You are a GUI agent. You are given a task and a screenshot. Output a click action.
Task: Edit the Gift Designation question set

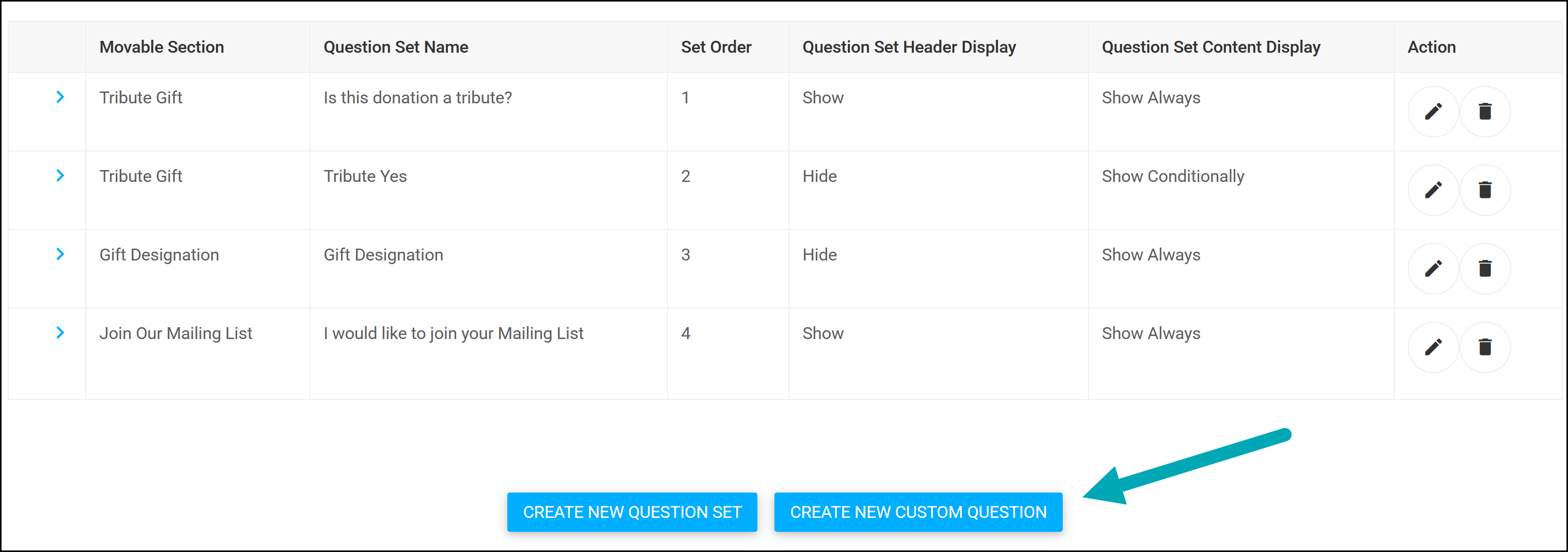1433,269
